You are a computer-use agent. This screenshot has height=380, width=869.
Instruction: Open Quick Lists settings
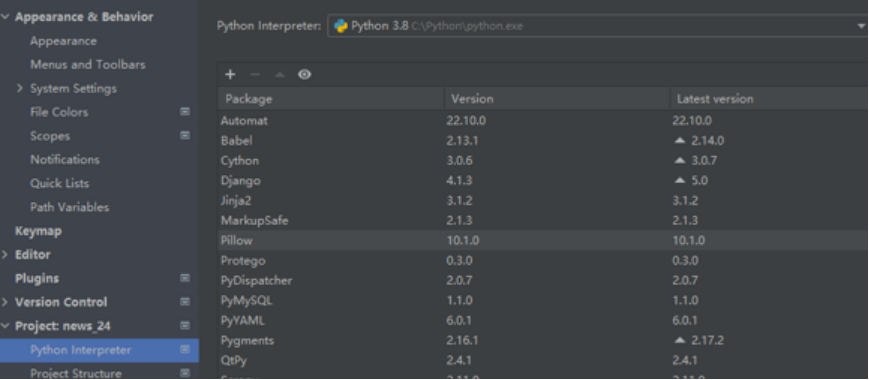coord(59,183)
